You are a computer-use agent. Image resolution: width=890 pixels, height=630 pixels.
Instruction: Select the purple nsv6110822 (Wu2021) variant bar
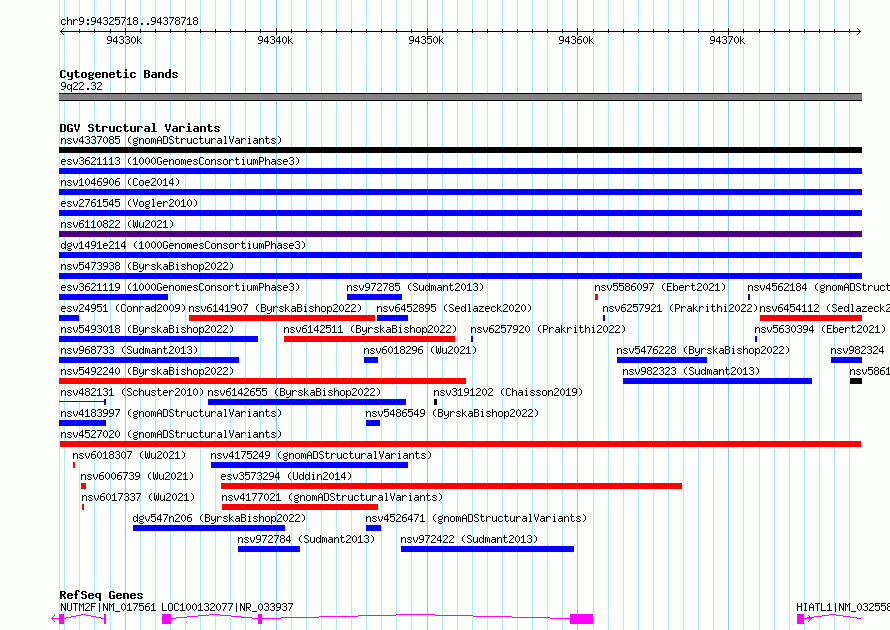pos(460,234)
